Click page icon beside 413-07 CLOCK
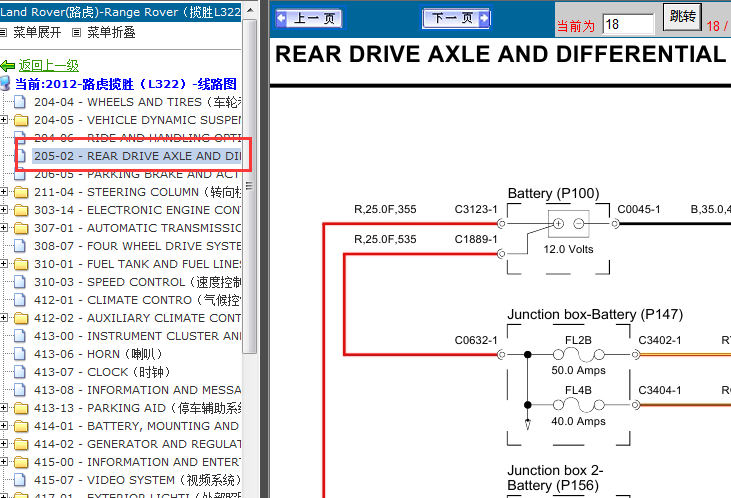 point(20,372)
